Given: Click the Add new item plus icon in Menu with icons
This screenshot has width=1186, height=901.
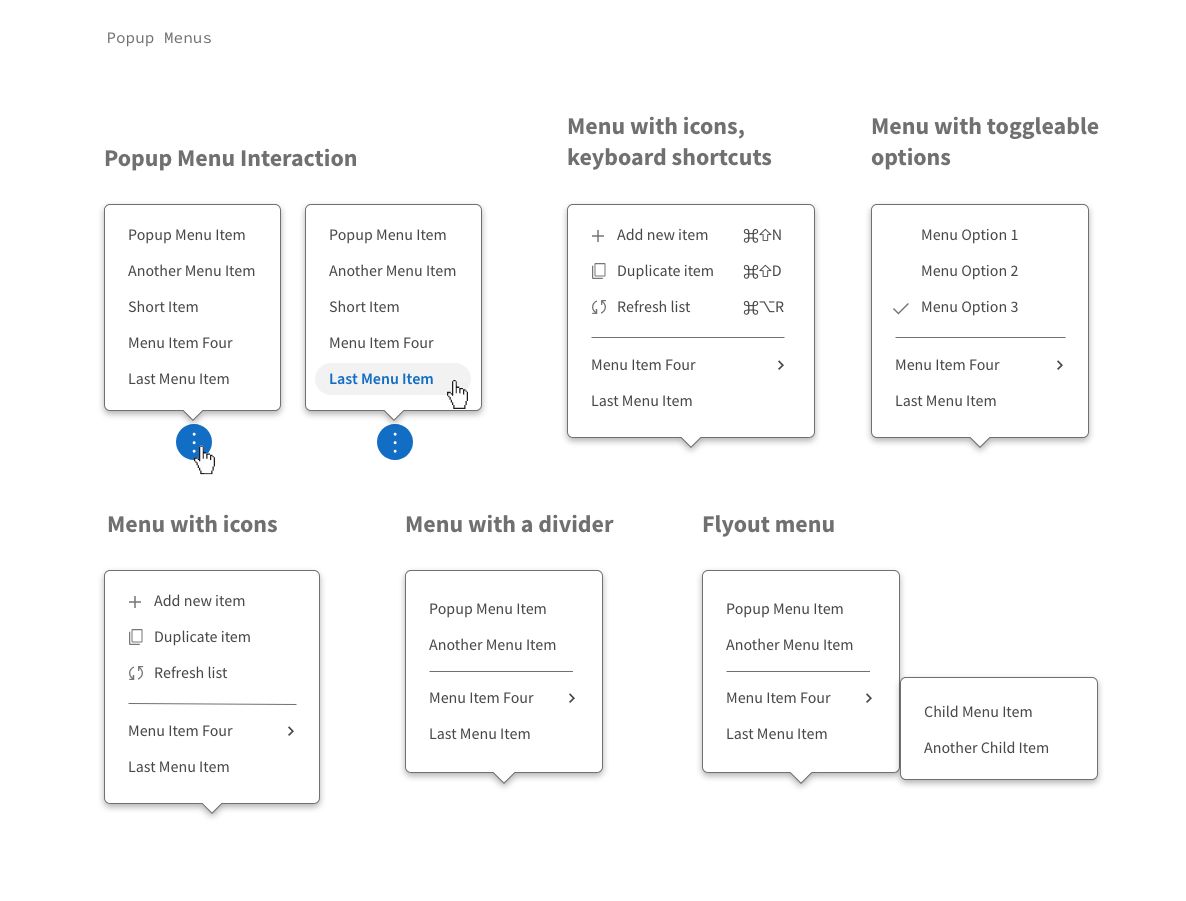Looking at the screenshot, I should click(x=134, y=601).
